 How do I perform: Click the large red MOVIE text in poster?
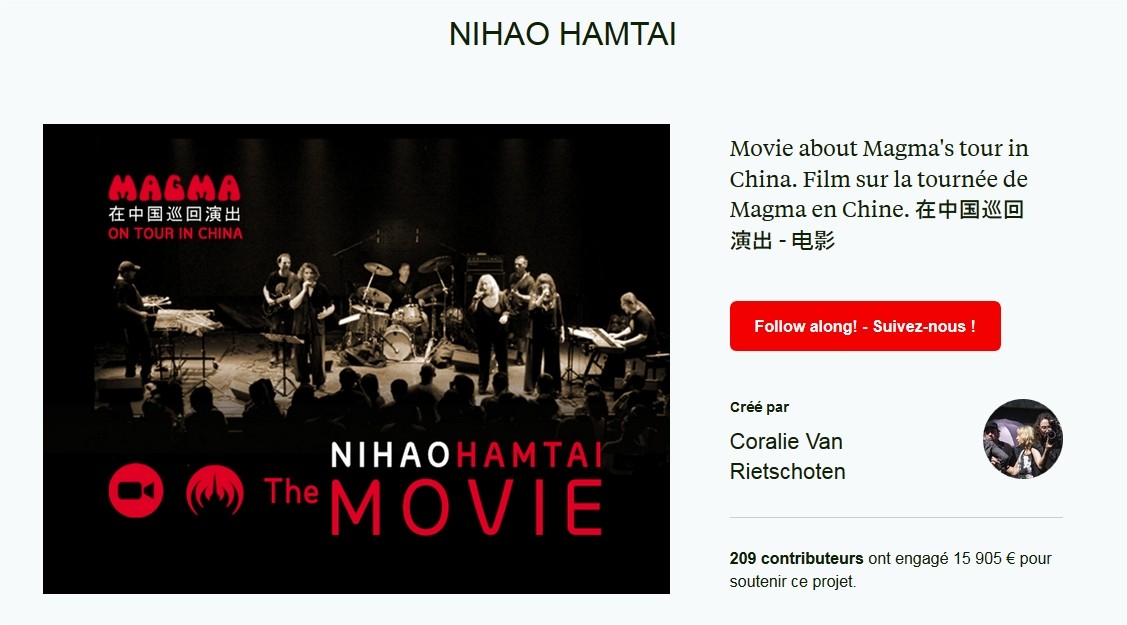(x=466, y=508)
